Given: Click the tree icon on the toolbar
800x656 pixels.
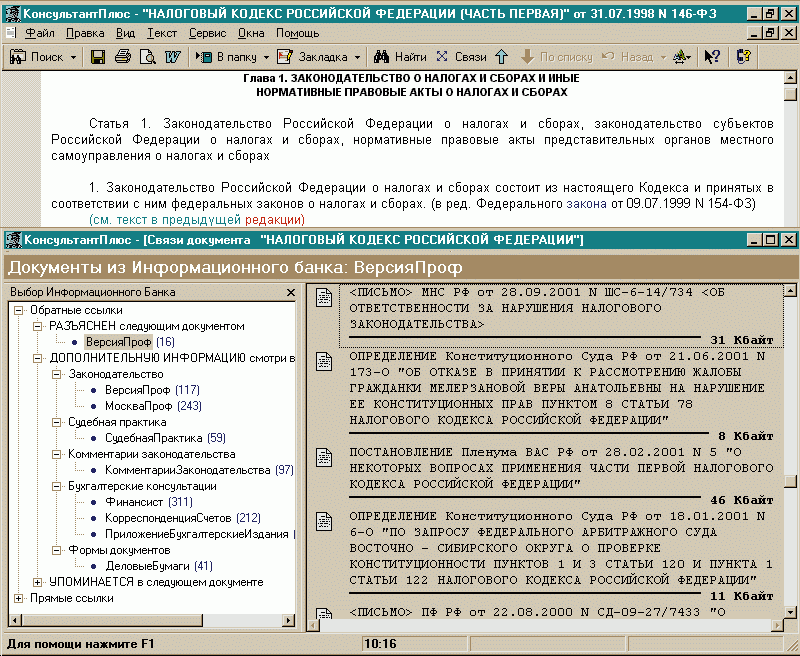Looking at the screenshot, I should pyautogui.click(x=682, y=57).
